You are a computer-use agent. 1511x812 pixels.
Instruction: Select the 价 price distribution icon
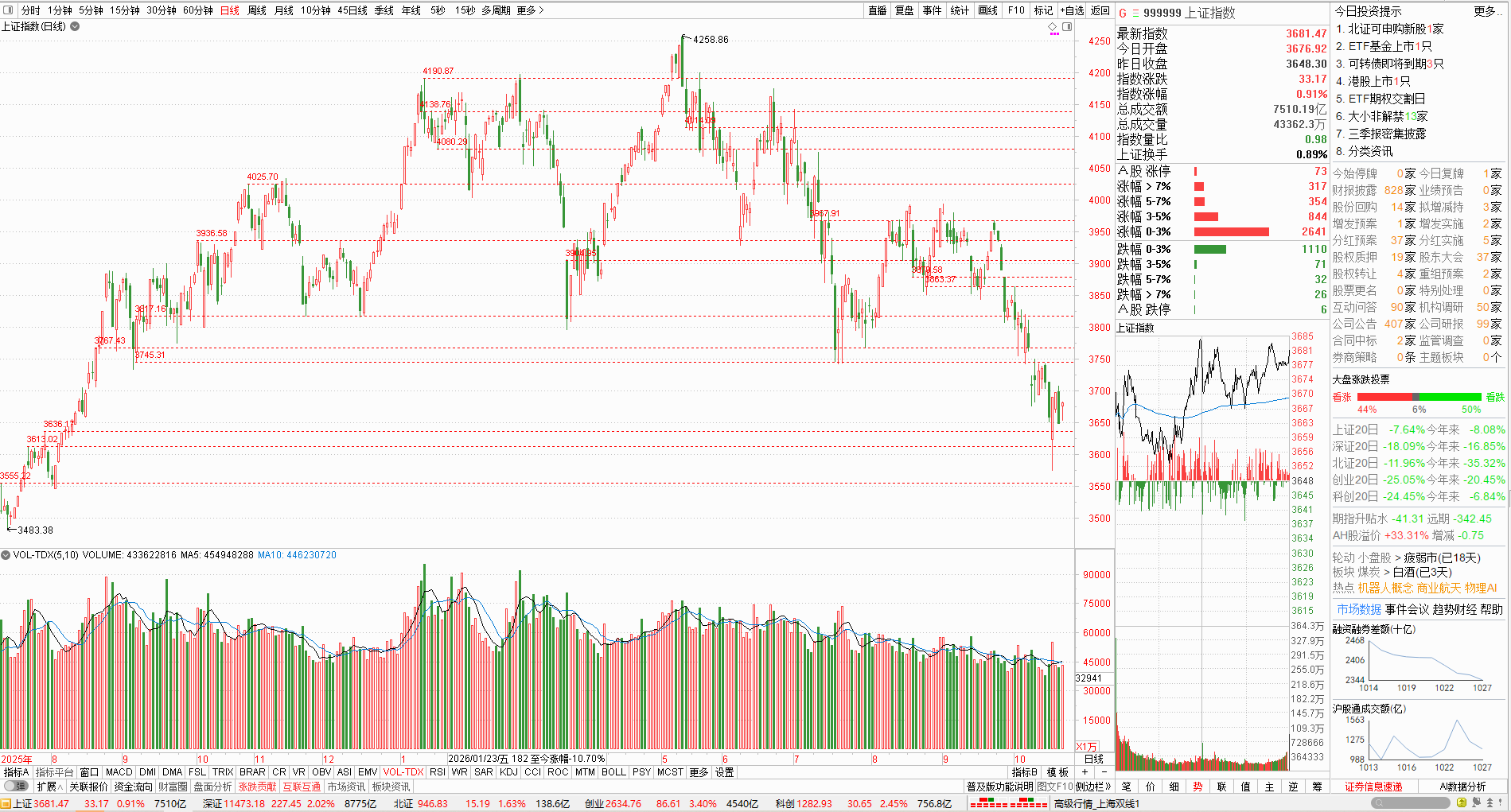[1151, 787]
